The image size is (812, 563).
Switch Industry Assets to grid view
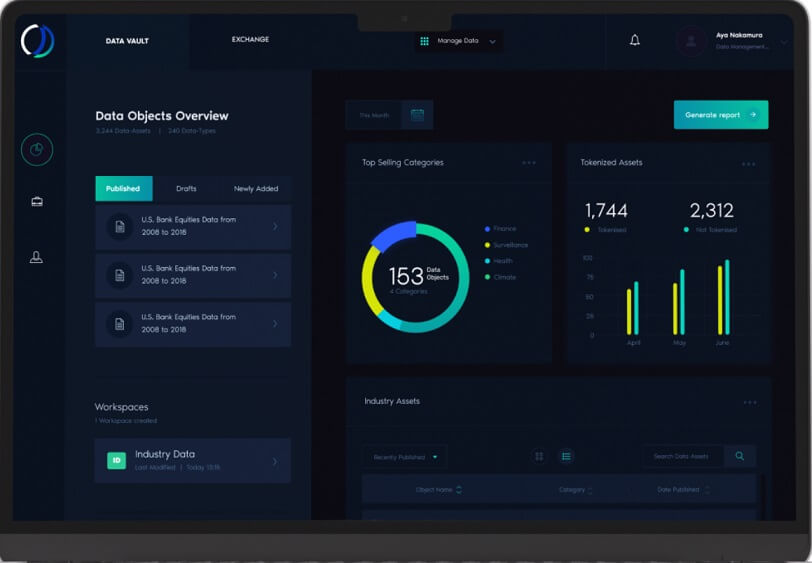[x=539, y=456]
